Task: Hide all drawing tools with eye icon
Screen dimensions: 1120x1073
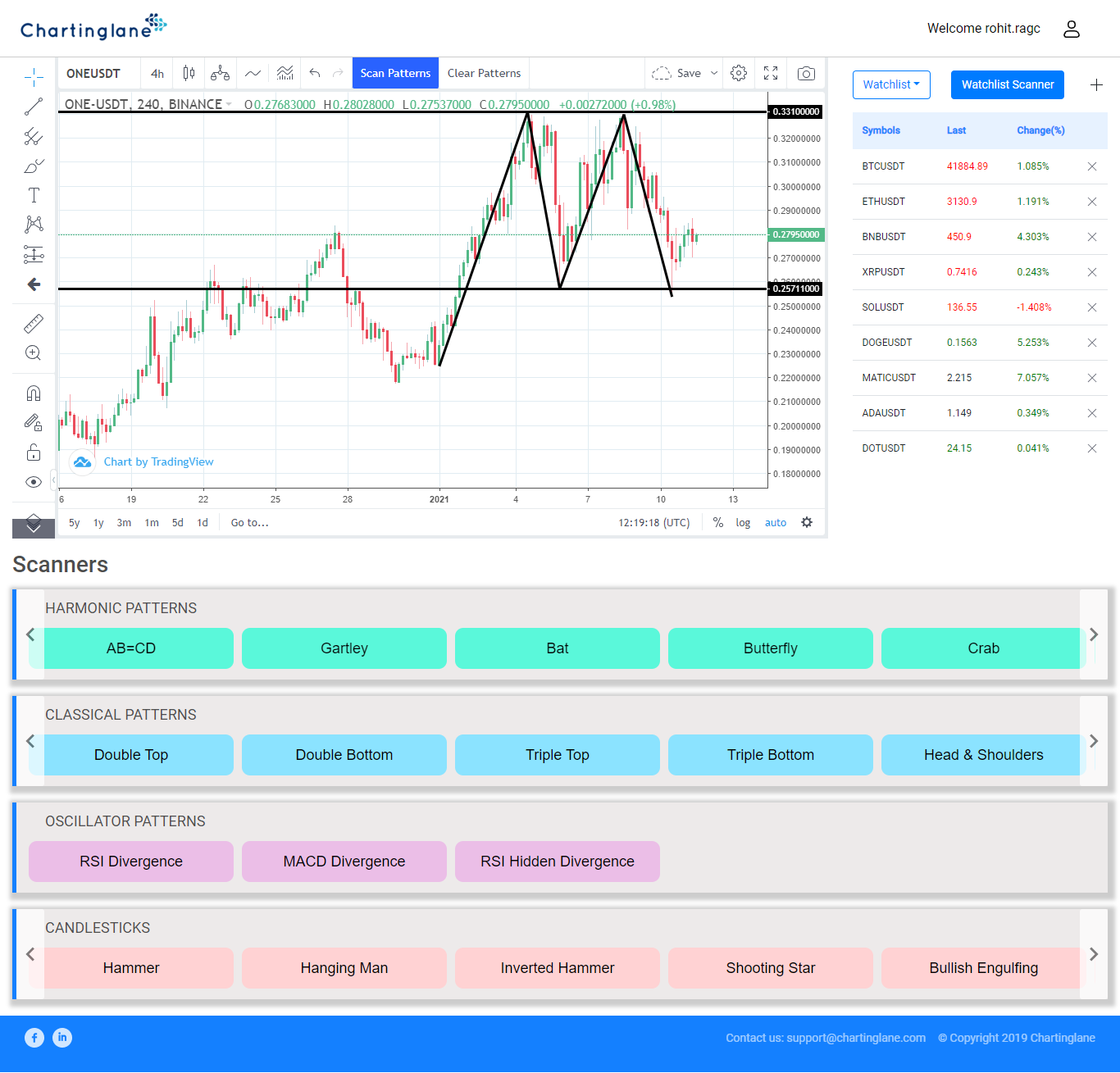Action: (34, 482)
